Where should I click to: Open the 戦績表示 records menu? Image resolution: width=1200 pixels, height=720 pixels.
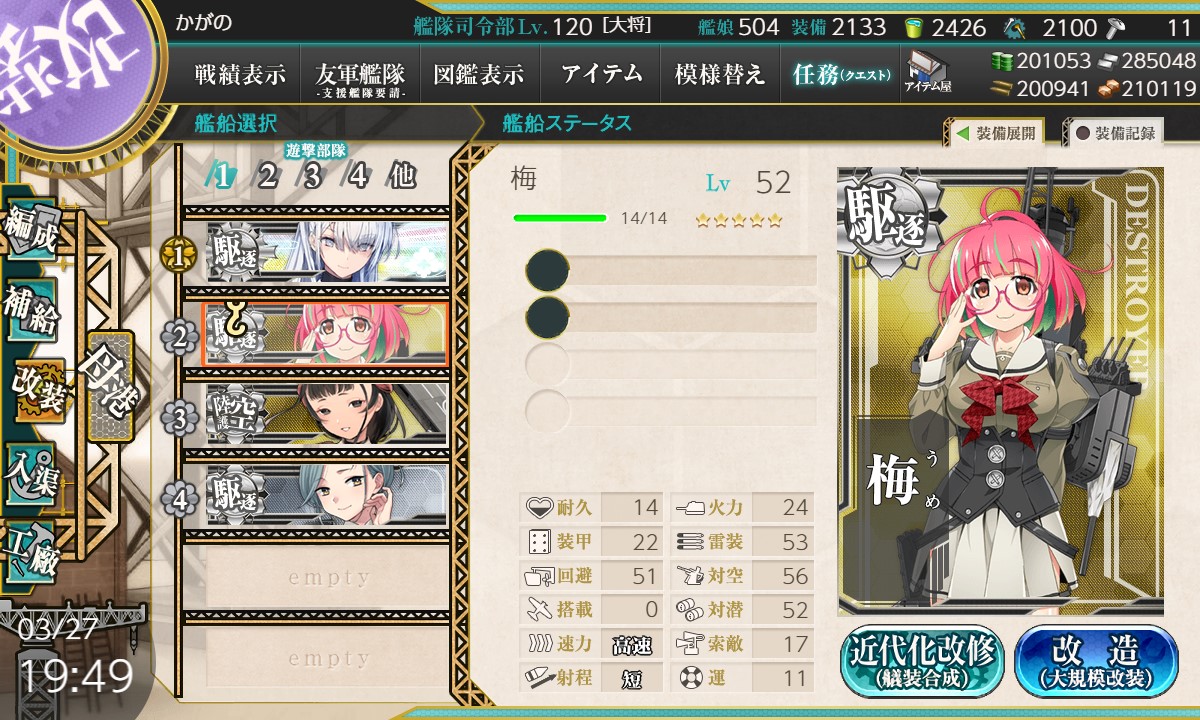pyautogui.click(x=240, y=74)
